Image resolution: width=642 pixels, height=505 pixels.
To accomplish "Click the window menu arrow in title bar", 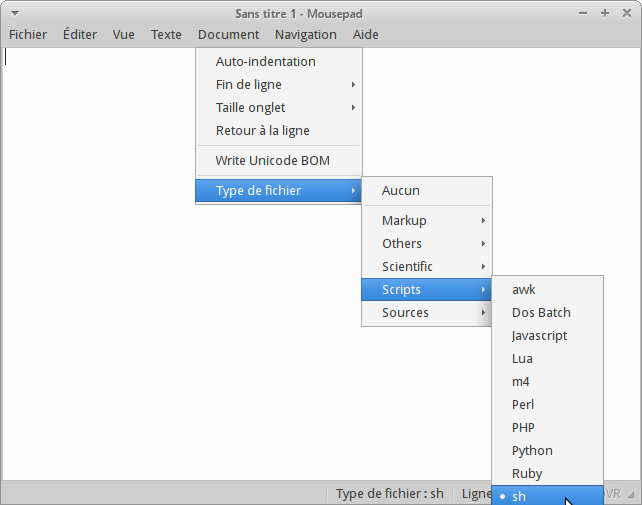I will (14, 13).
